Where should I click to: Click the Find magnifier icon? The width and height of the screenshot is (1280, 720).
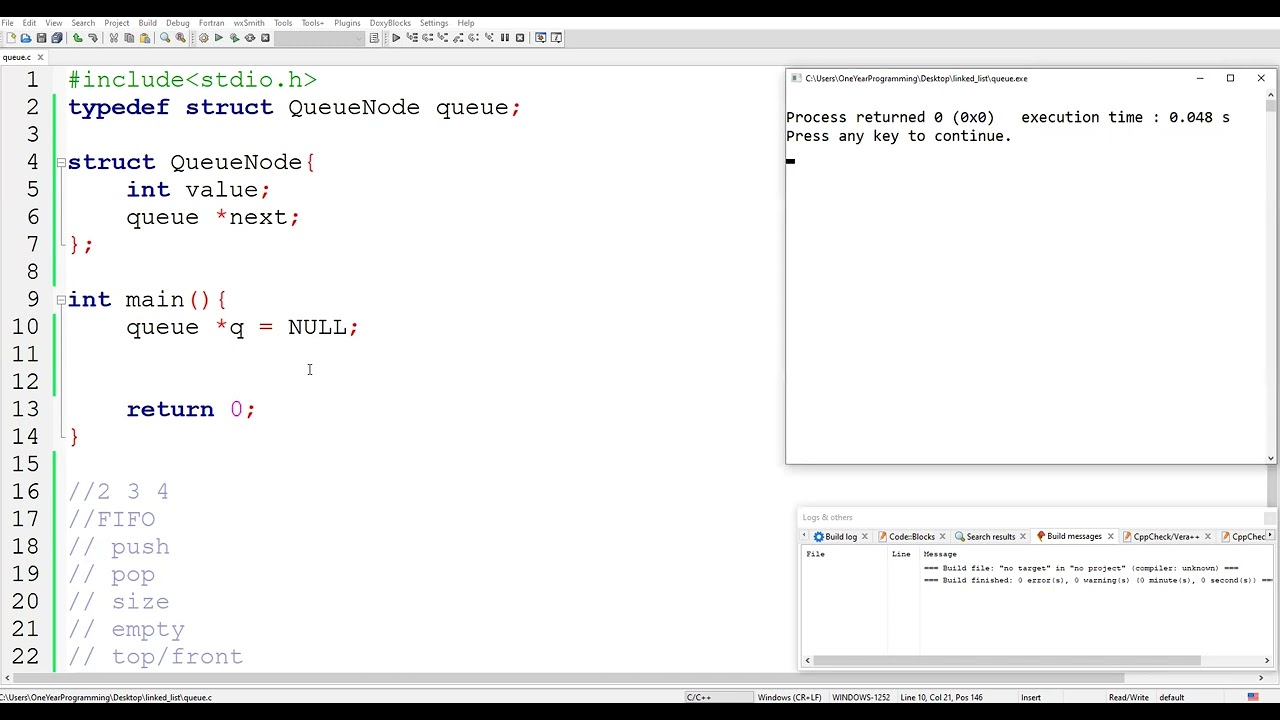tap(165, 38)
